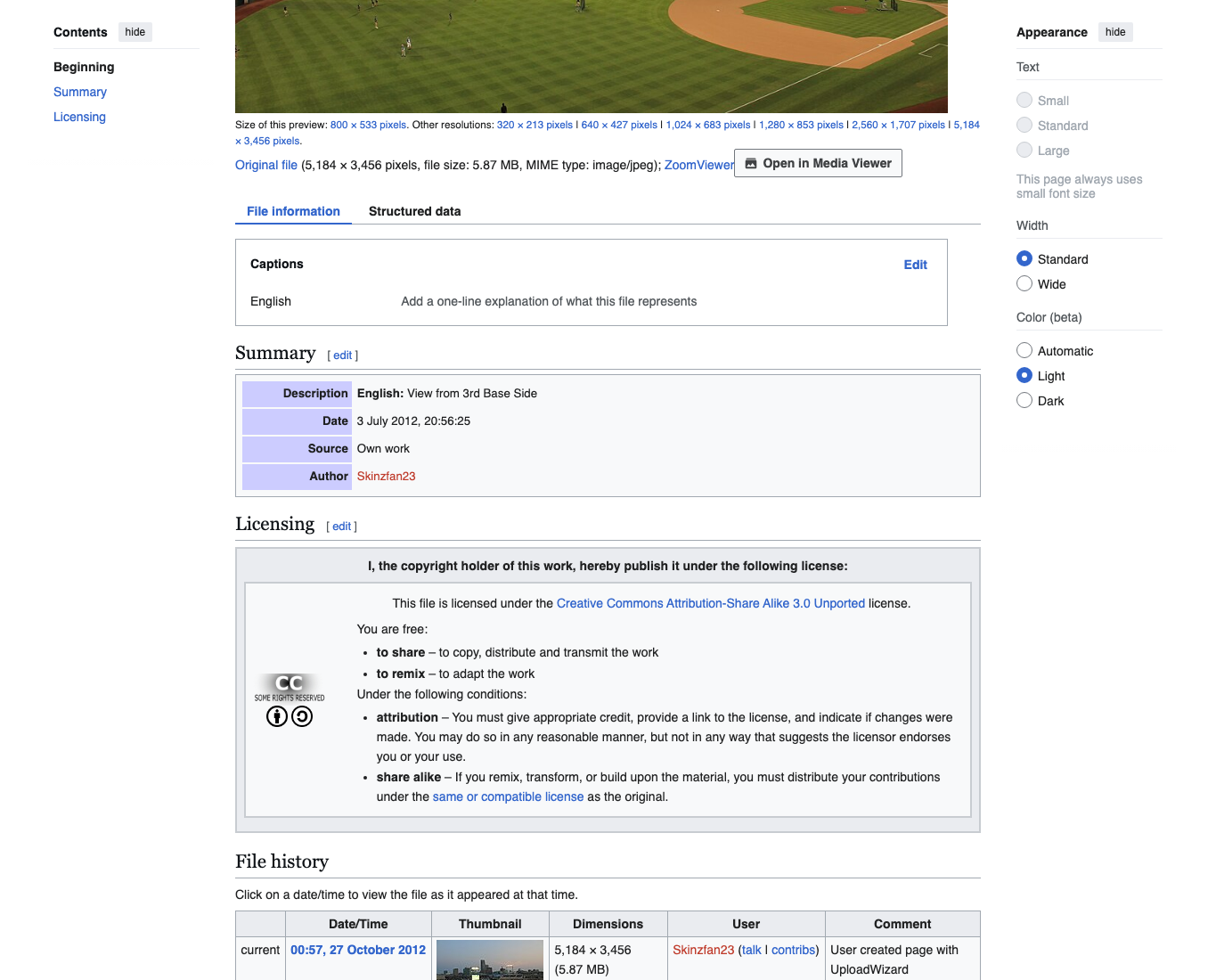
Task: Open 00:57, 27 October 2012 file version
Action: point(358,950)
